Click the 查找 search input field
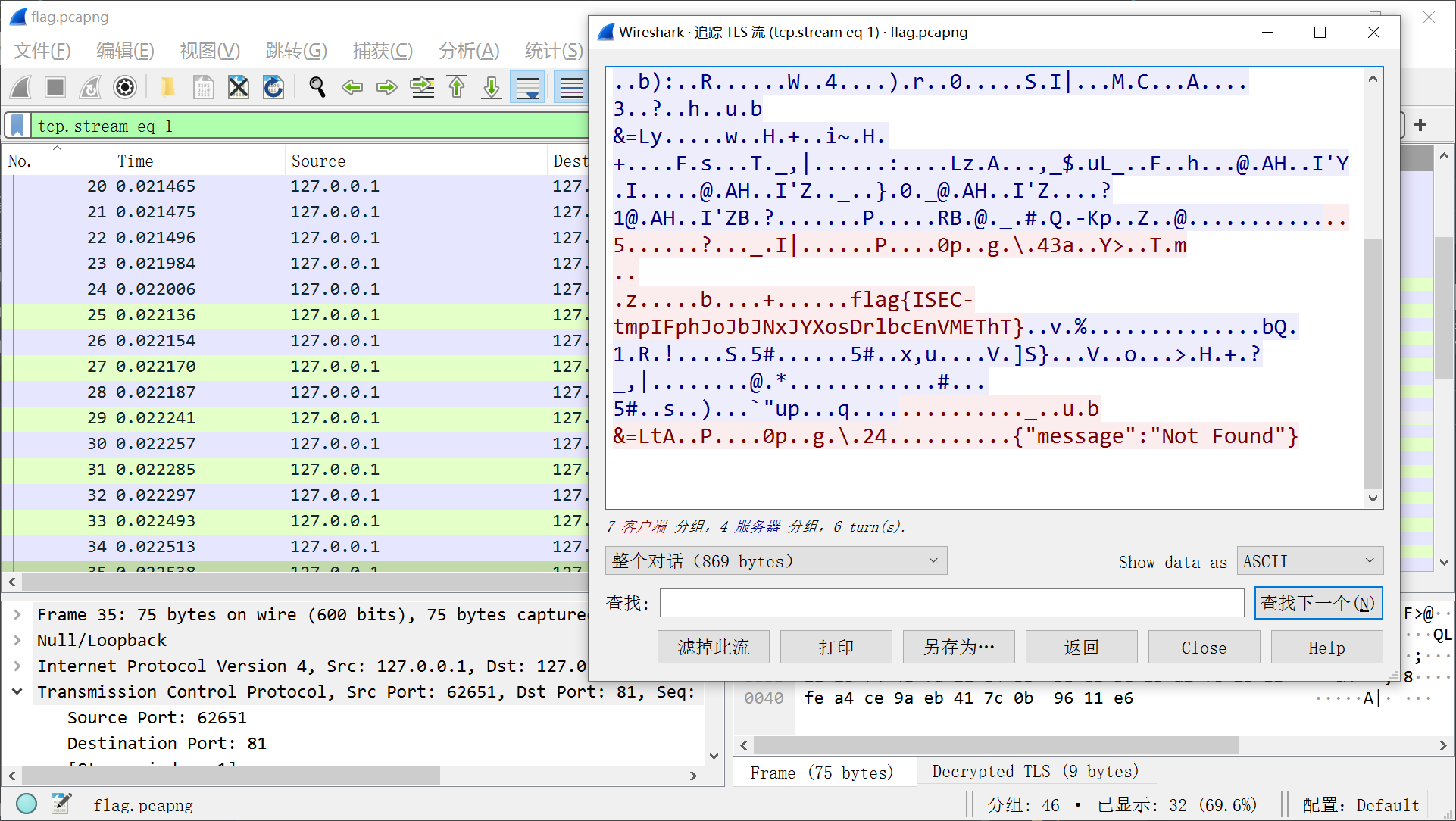 coord(951,604)
